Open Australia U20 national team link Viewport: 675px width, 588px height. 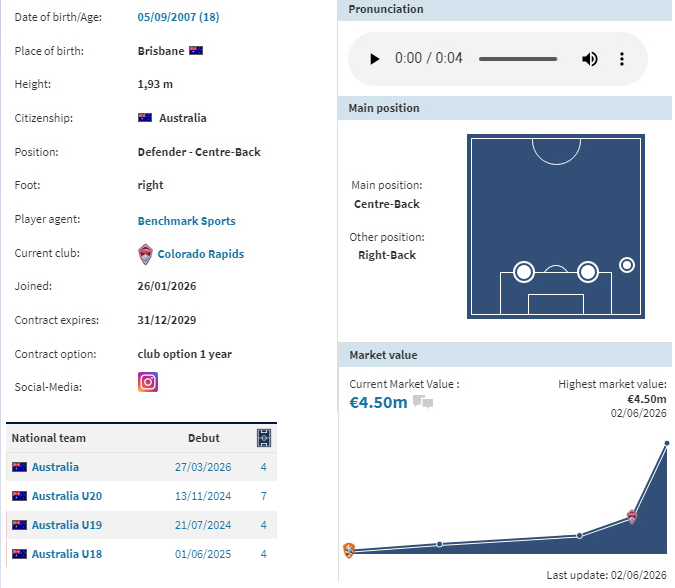point(67,496)
